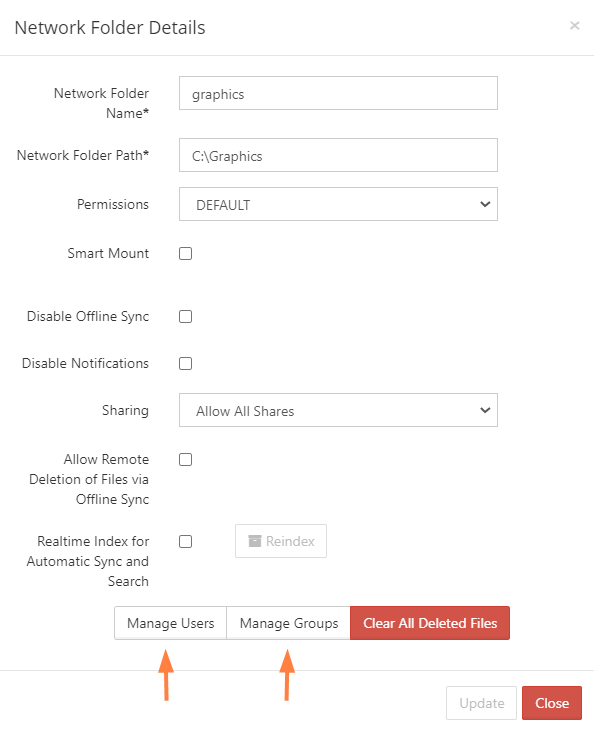Expand the Sharing dropdown Allow All Shares

pos(338,410)
